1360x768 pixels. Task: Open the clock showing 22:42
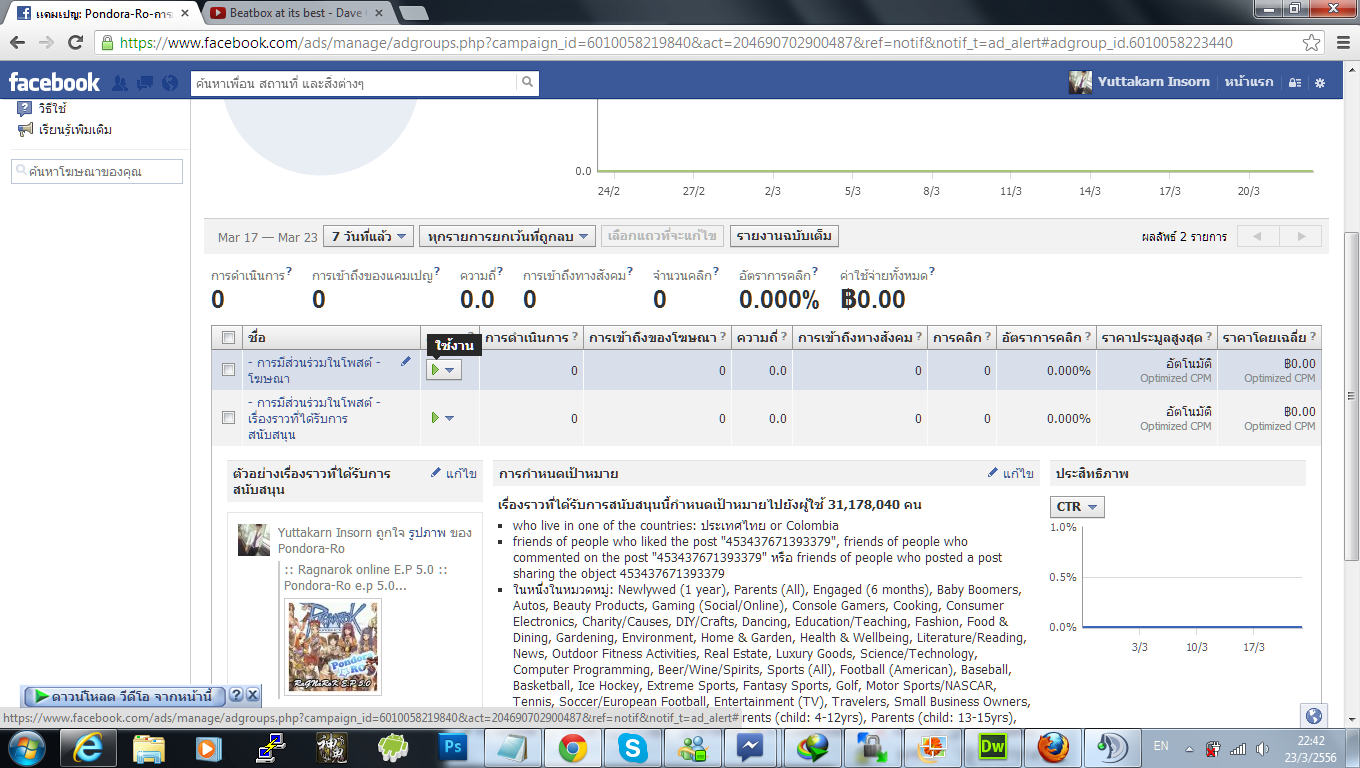point(1309,747)
